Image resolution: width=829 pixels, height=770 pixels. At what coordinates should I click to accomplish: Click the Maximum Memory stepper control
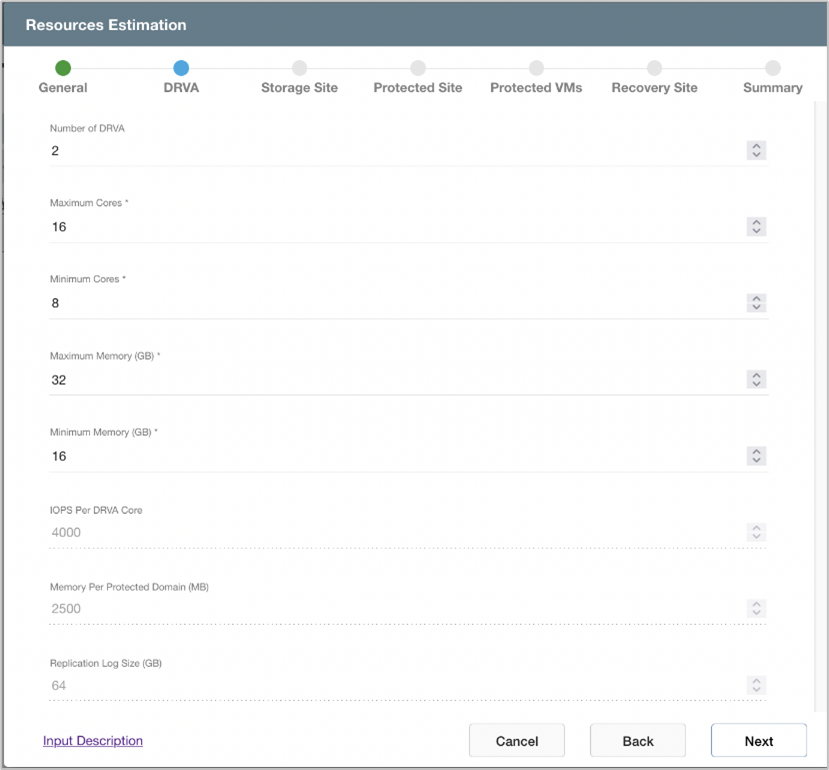pyautogui.click(x=757, y=379)
